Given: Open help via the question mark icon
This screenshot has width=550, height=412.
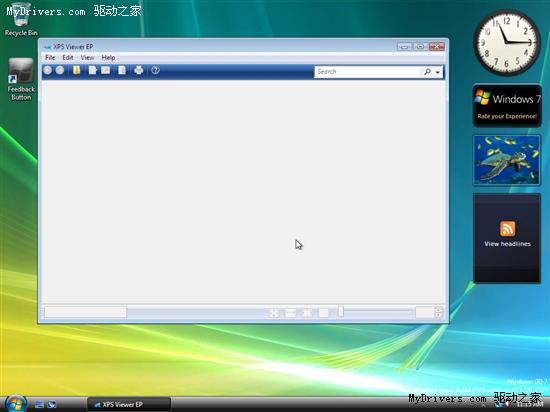Looking at the screenshot, I should (155, 70).
